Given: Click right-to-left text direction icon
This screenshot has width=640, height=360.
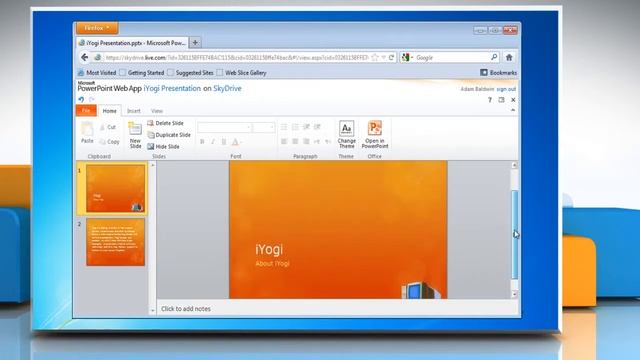Looking at the screenshot, I should click(328, 142).
